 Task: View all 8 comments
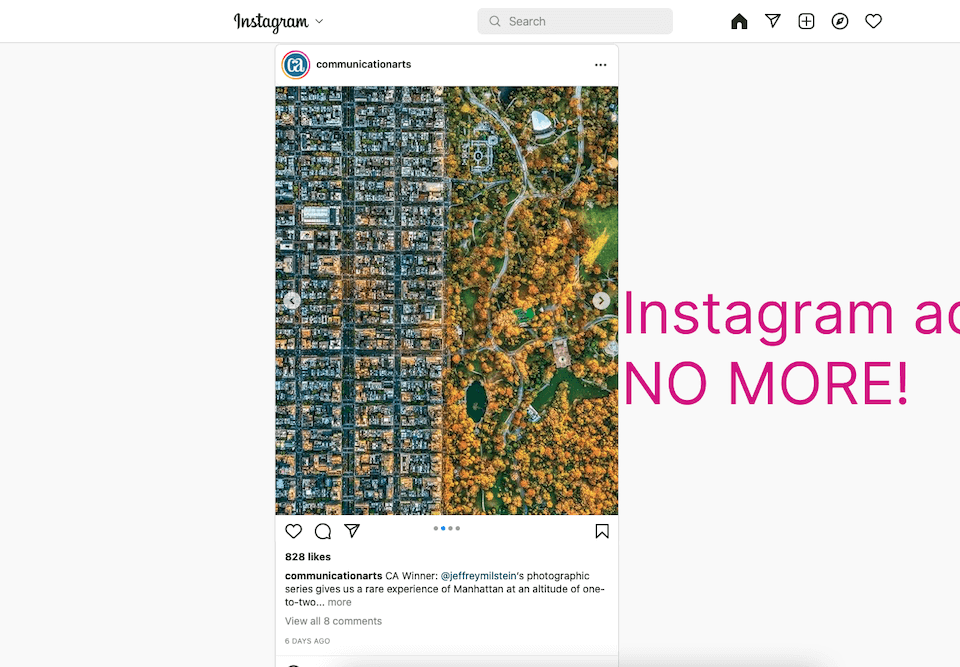[x=333, y=621]
